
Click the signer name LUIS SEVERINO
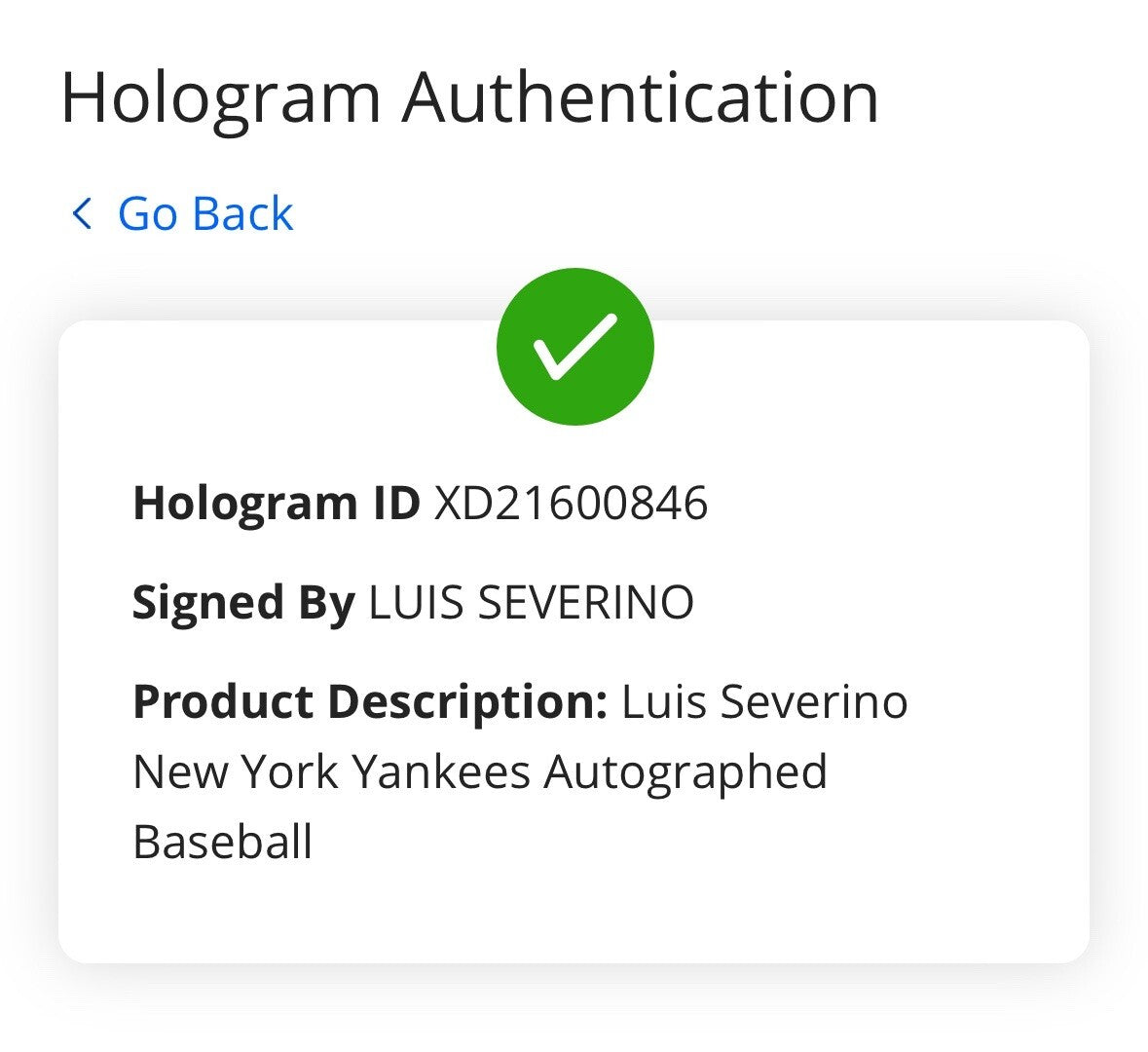tap(531, 602)
